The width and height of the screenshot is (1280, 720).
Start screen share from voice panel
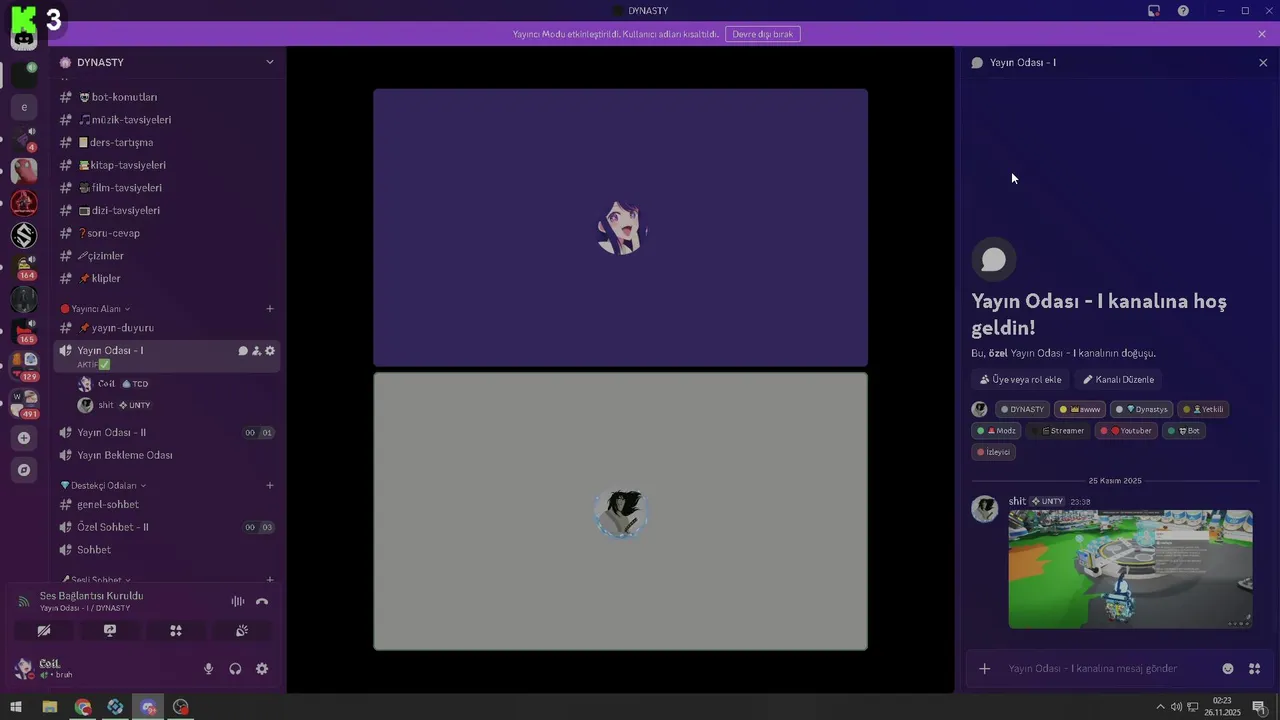(110, 631)
